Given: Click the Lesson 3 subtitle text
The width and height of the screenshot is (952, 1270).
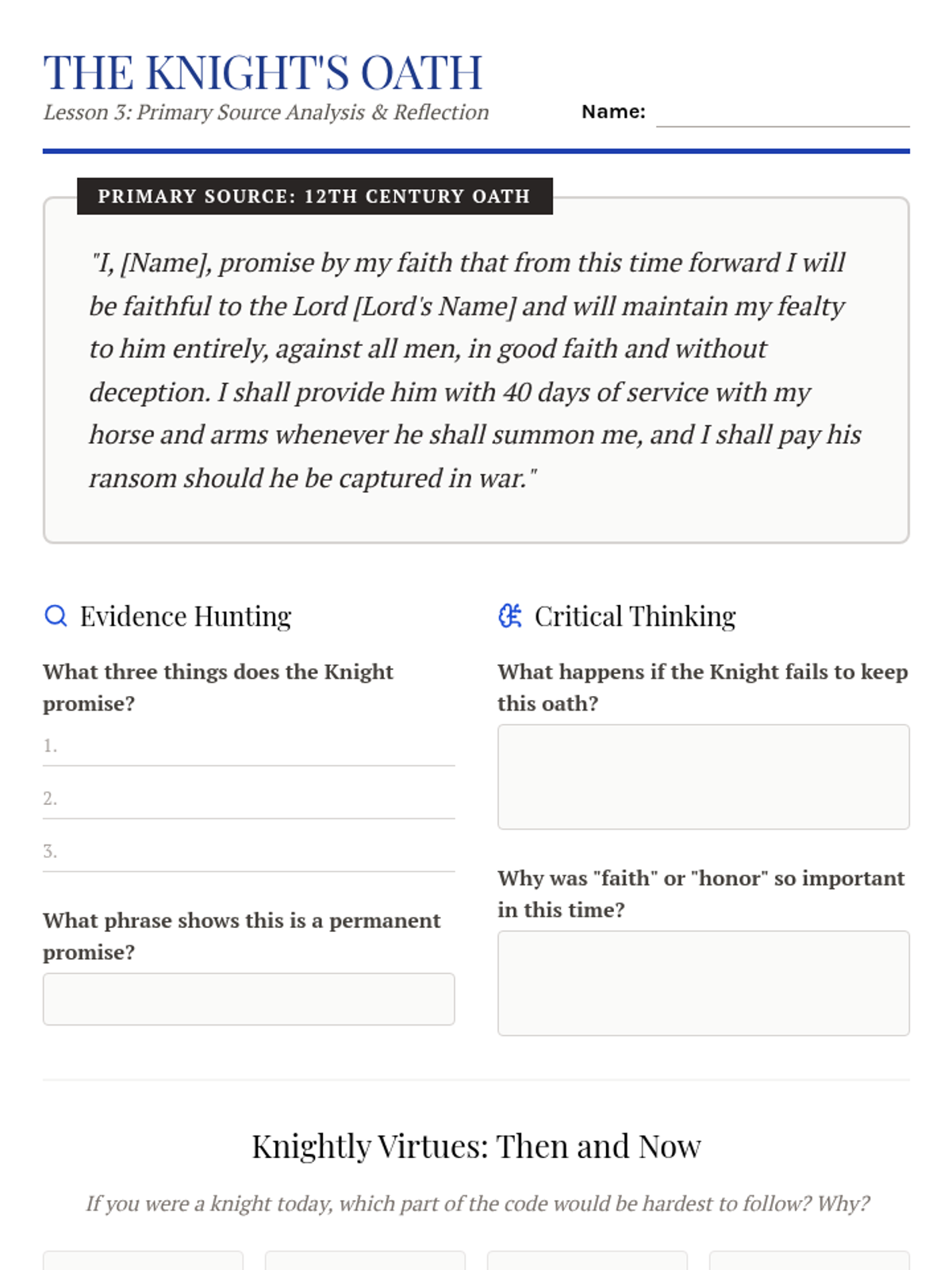Looking at the screenshot, I should (266, 112).
